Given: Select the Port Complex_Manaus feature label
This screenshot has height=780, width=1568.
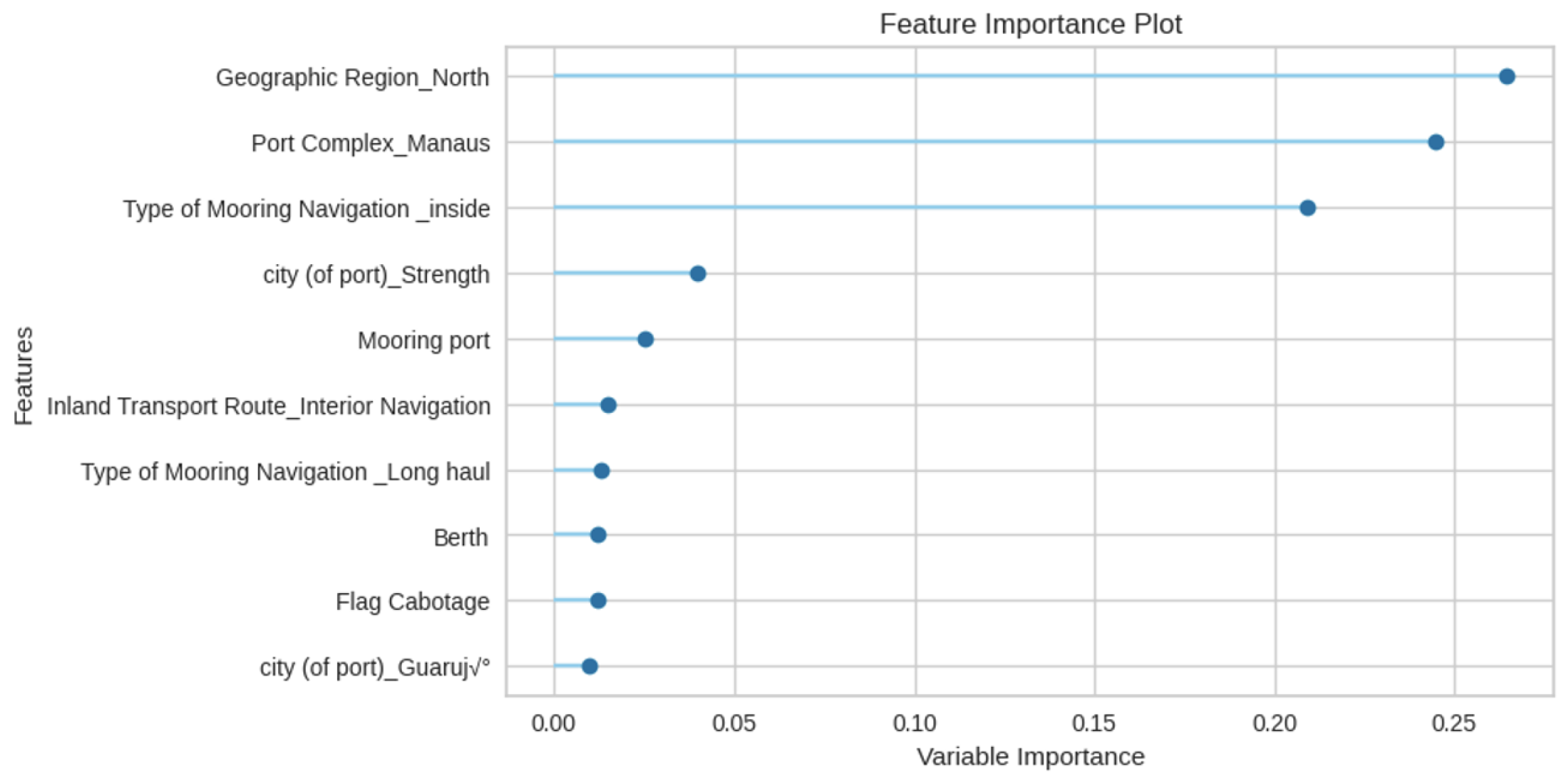Looking at the screenshot, I should [x=370, y=144].
